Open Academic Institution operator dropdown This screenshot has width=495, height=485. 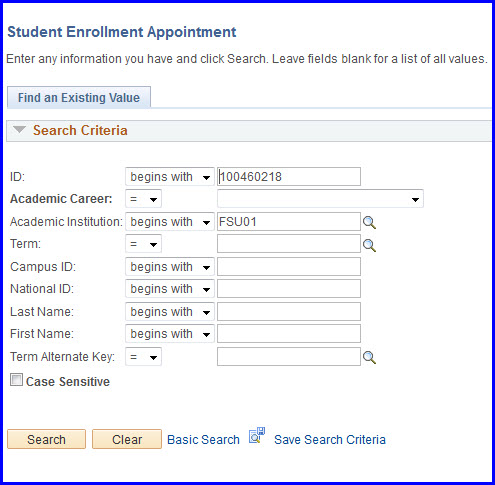click(x=170, y=222)
